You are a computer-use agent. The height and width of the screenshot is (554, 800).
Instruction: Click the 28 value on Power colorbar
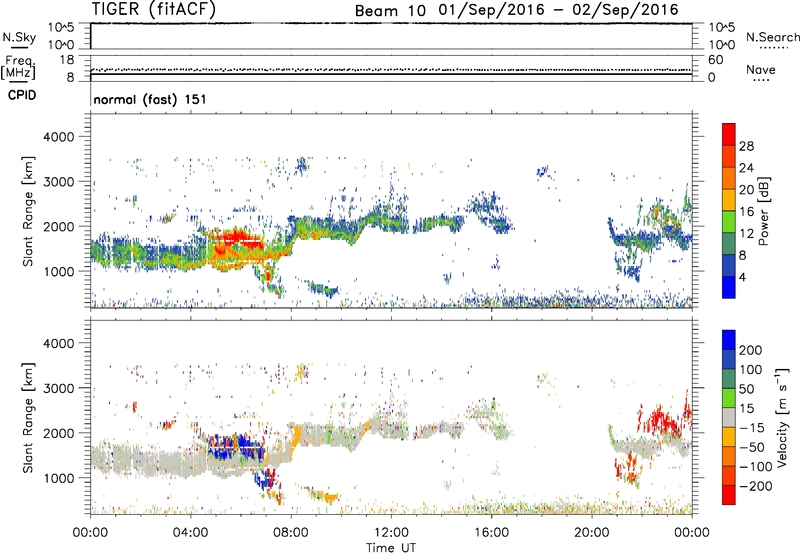point(746,146)
